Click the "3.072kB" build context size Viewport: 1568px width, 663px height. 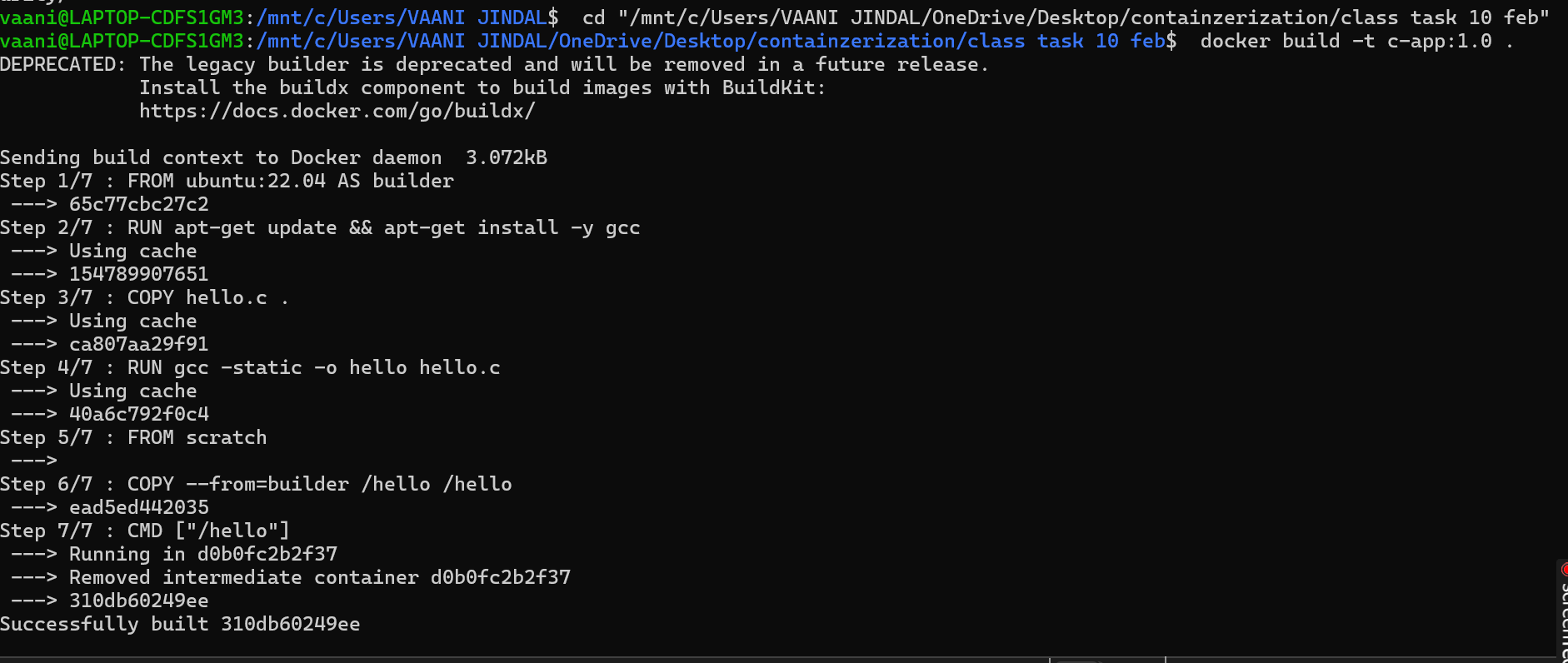coord(506,157)
